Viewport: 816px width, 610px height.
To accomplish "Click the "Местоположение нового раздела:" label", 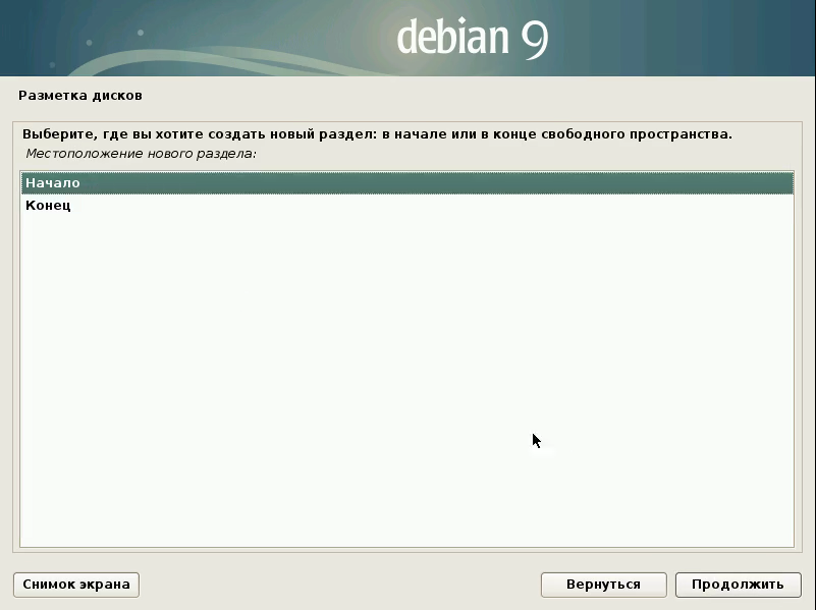I will (x=140, y=154).
